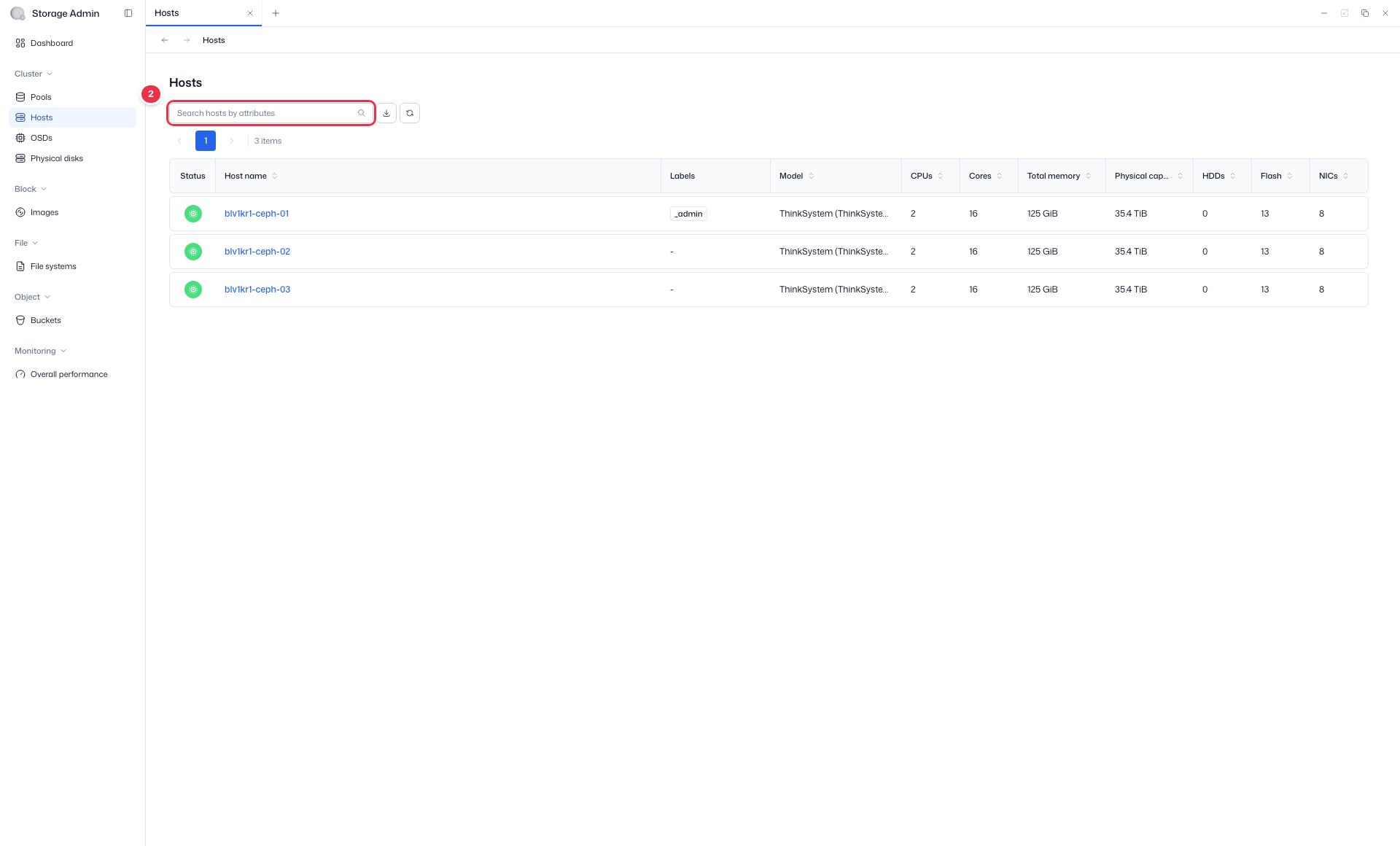Click the refresh hosts icon
Image resolution: width=1400 pixels, height=846 pixels.
point(410,113)
